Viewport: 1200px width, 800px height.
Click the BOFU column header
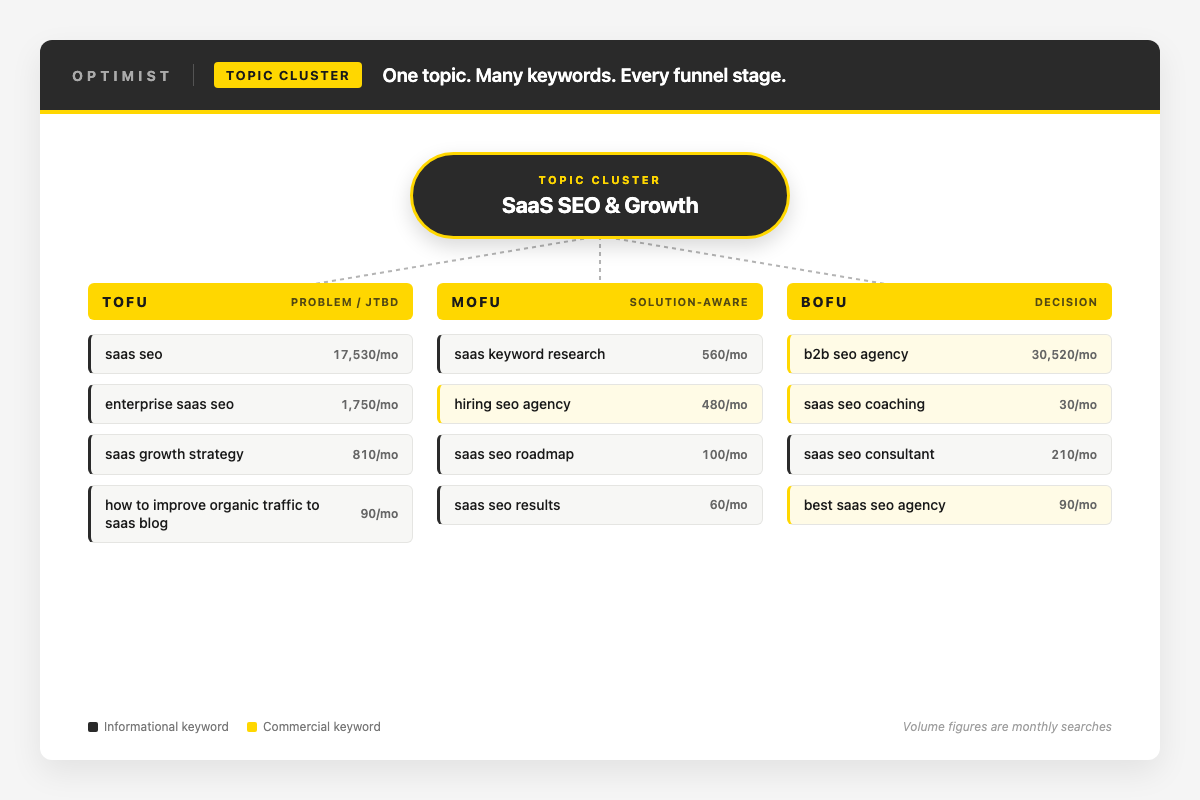[950, 302]
